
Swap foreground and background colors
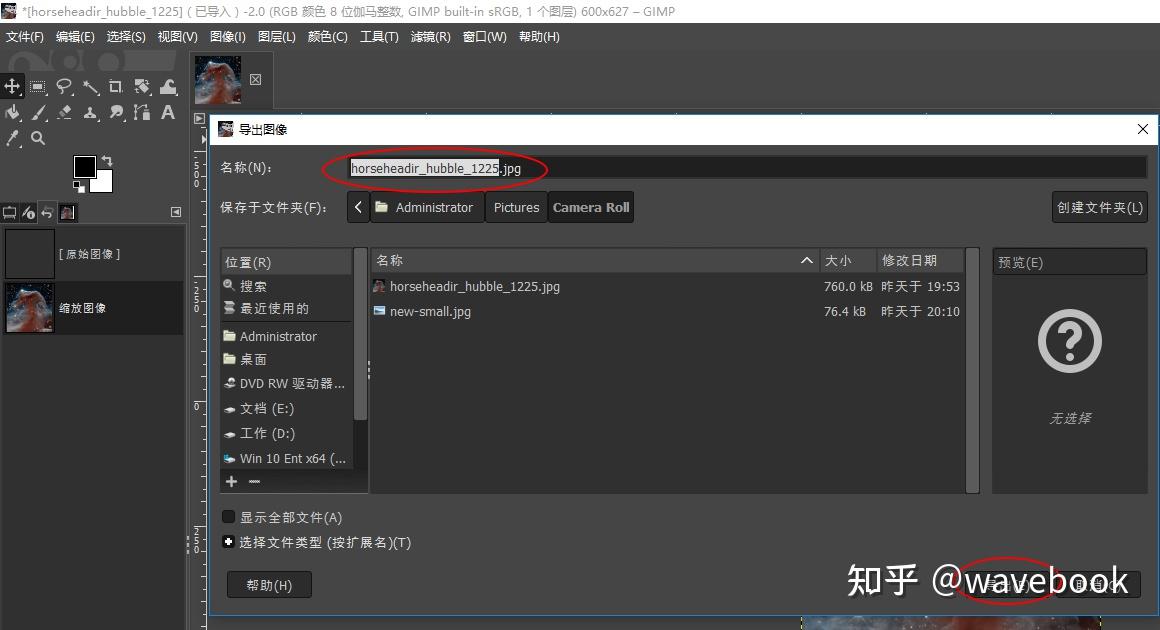point(106,160)
